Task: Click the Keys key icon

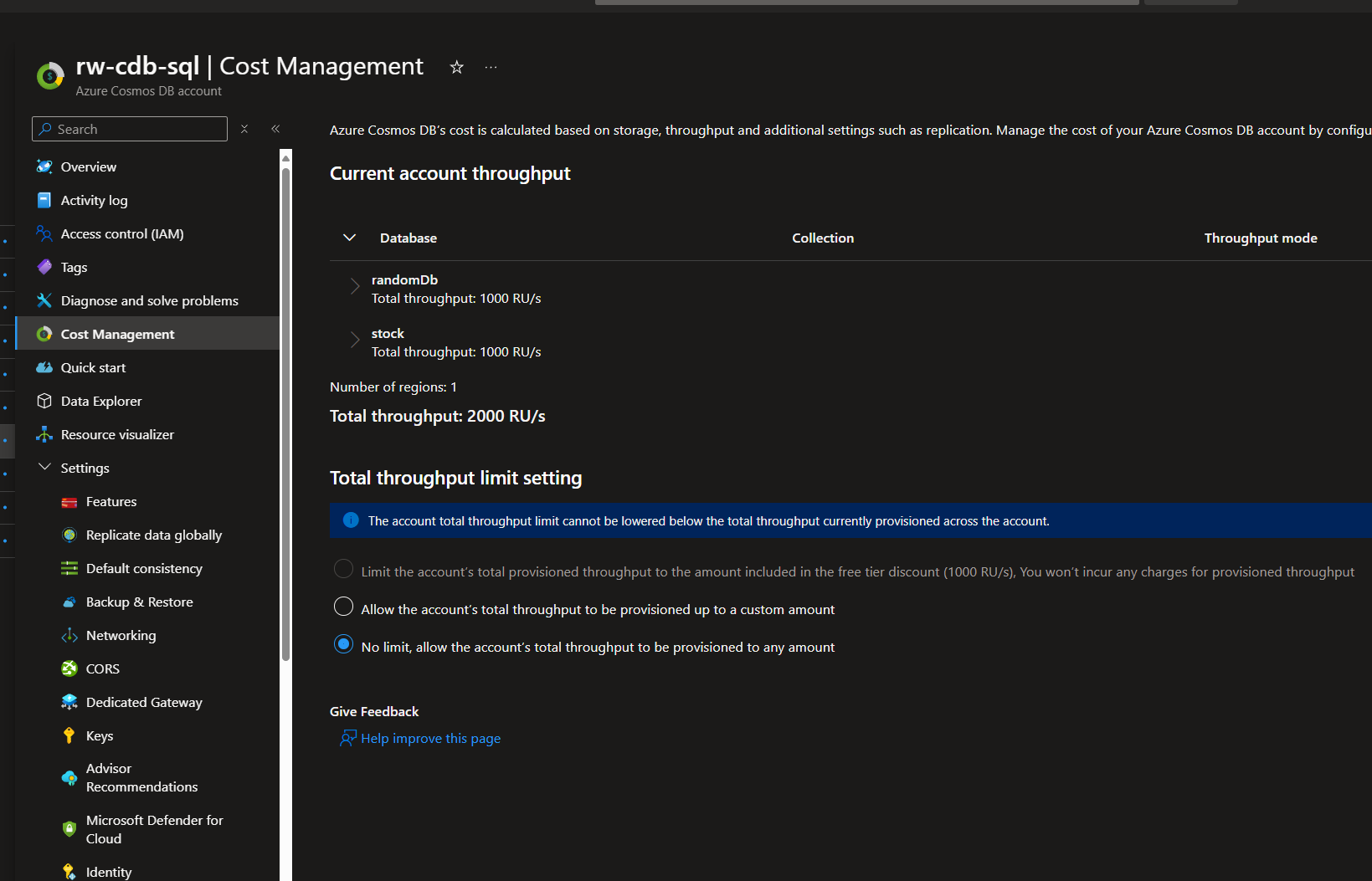Action: (69, 735)
